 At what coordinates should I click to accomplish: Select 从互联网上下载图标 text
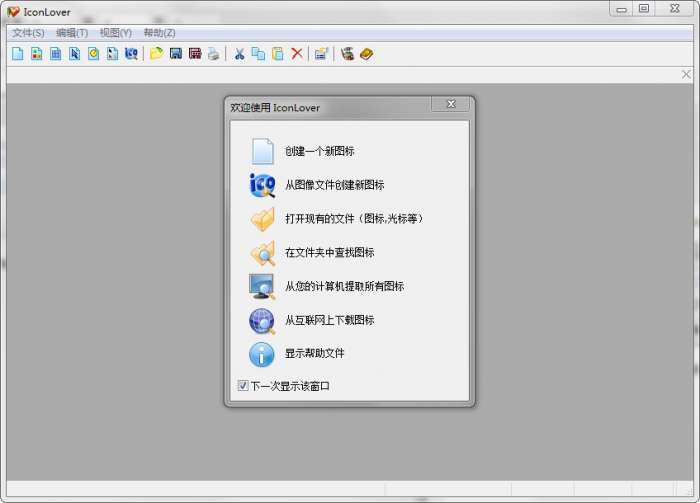point(329,320)
